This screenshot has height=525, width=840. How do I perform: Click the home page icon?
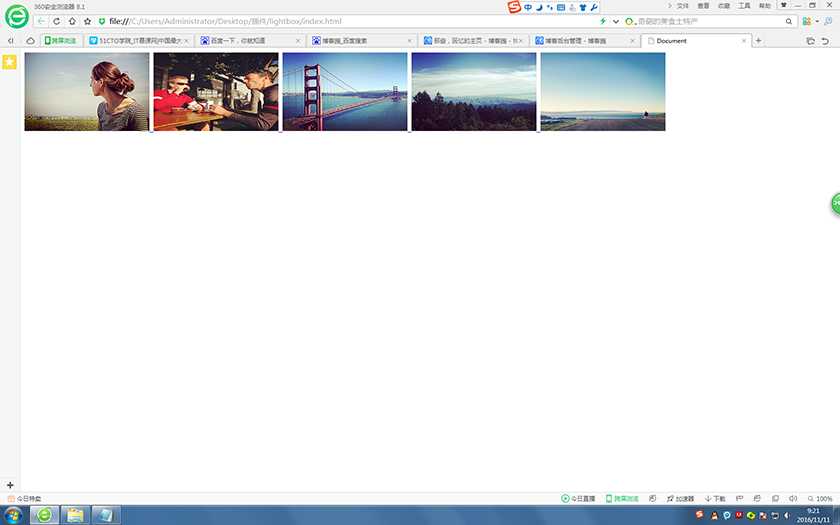coord(72,21)
